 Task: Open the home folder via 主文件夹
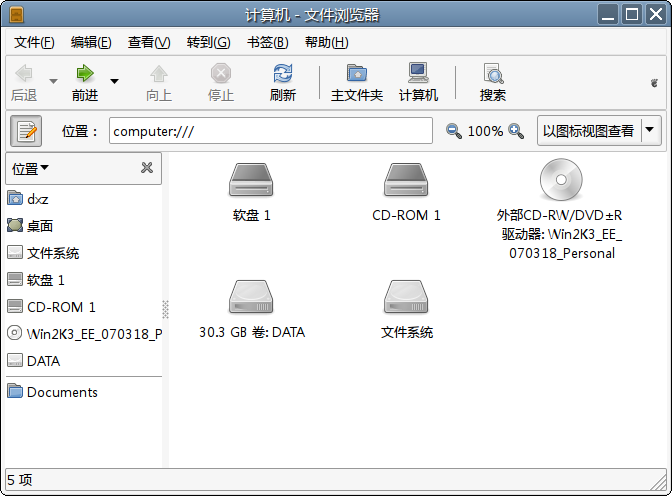[x=357, y=83]
